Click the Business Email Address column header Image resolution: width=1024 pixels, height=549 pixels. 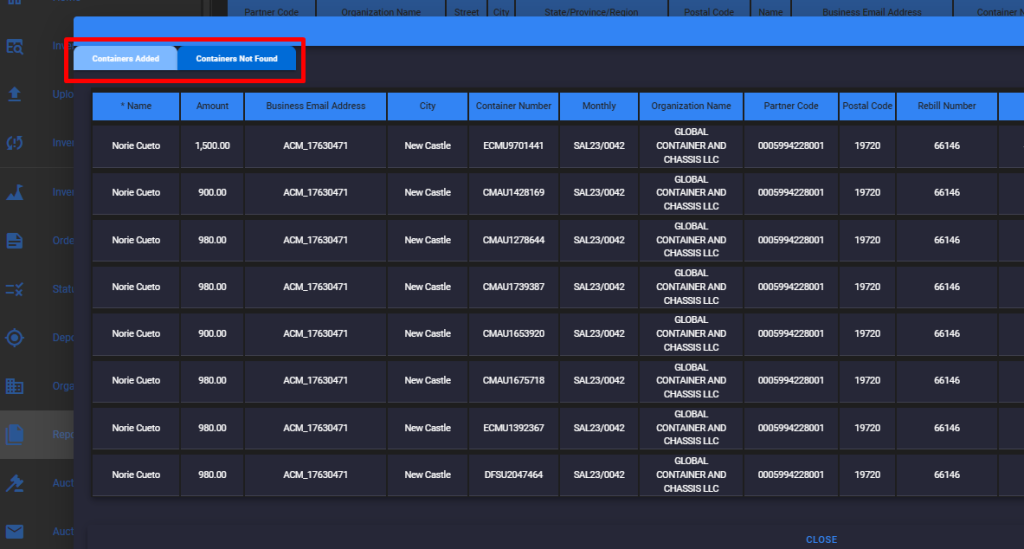coord(315,106)
